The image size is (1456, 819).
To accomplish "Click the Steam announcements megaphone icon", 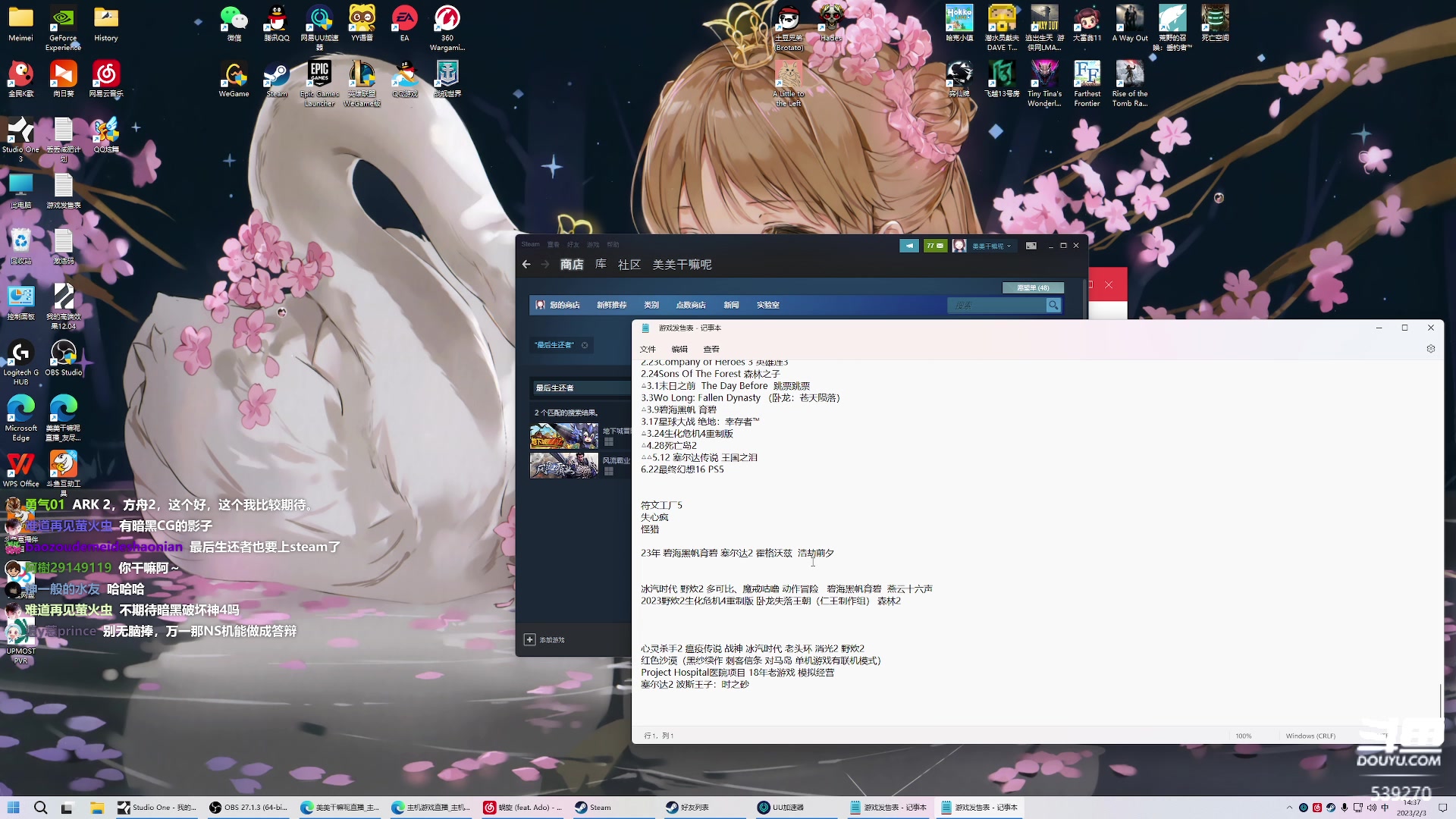I will click(x=908, y=246).
